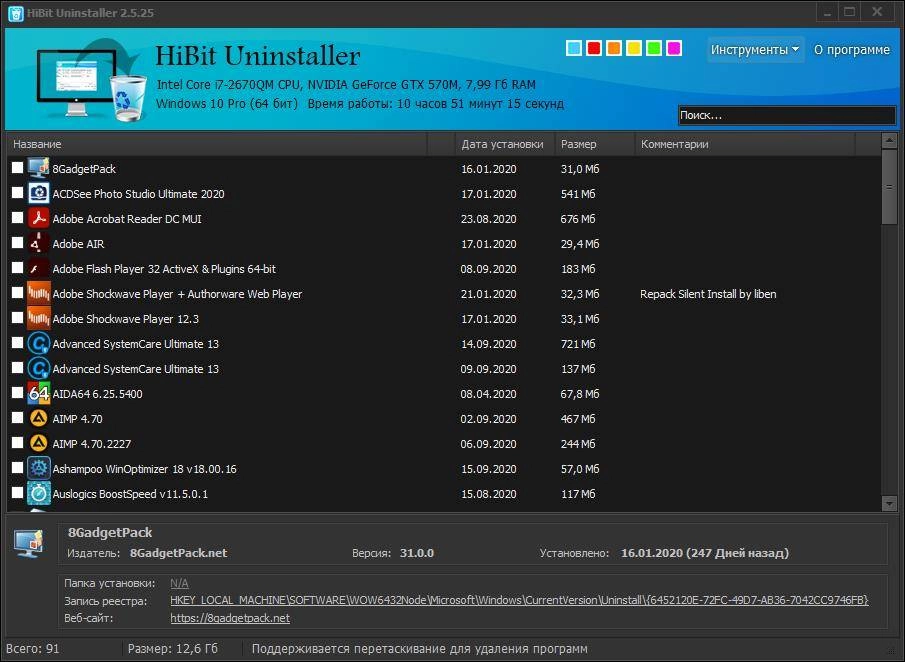Check the 8GadgetPack checkbox
The width and height of the screenshot is (905, 662).
[17, 167]
